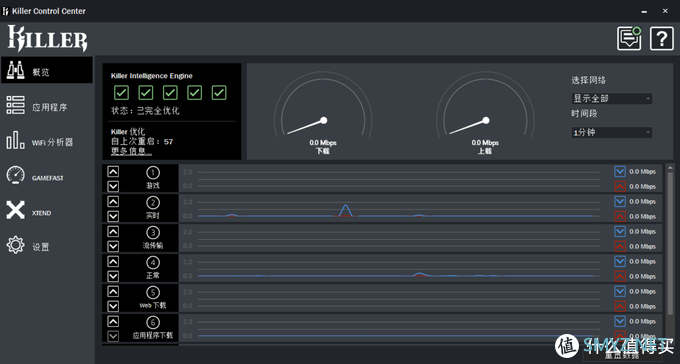
Task: Open the Overview (概览) tab
Action: tap(47, 70)
